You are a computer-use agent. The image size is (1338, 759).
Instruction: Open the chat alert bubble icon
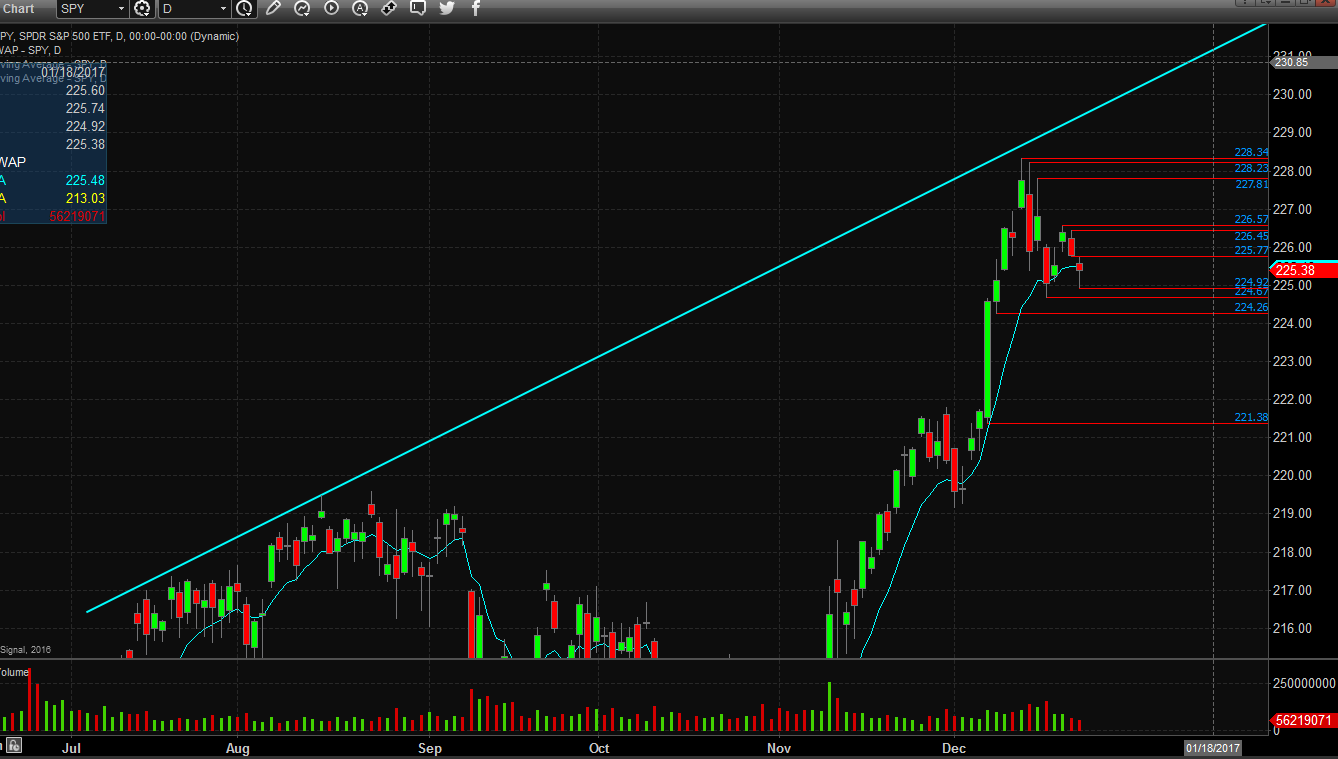(x=418, y=9)
